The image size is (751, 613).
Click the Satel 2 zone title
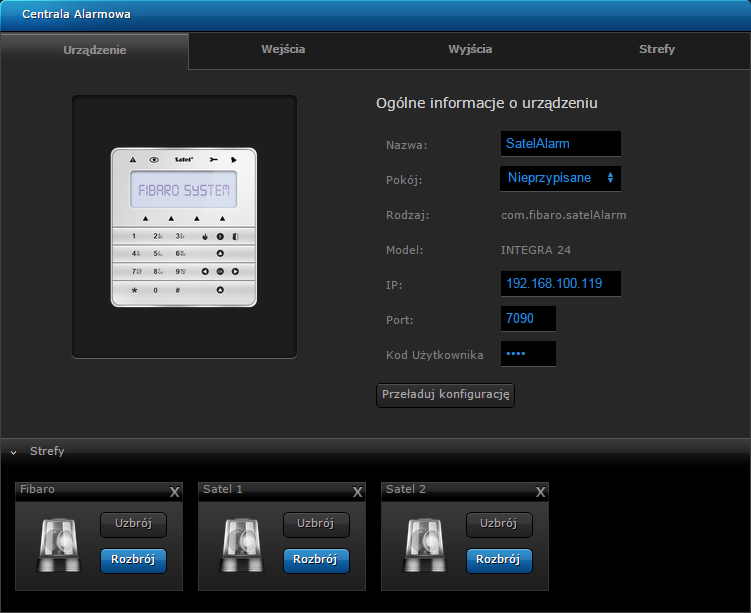pyautogui.click(x=406, y=489)
